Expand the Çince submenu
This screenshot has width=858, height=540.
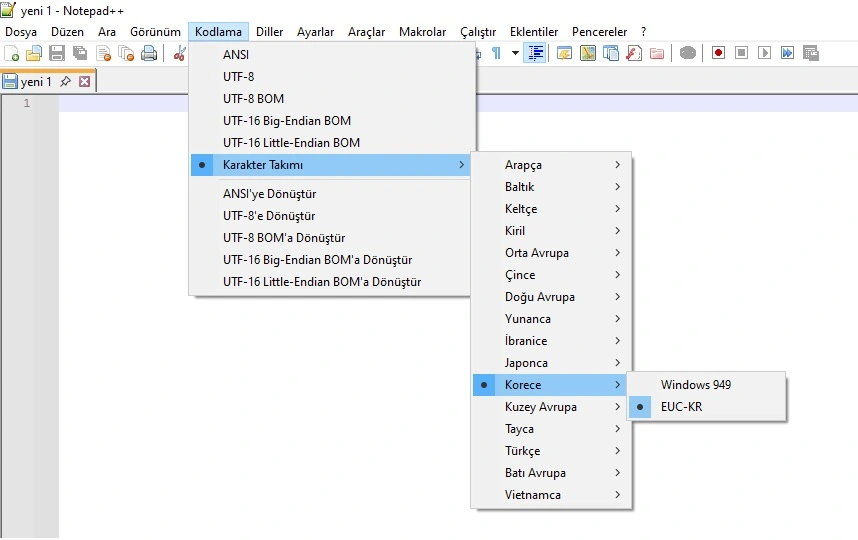pyautogui.click(x=552, y=275)
